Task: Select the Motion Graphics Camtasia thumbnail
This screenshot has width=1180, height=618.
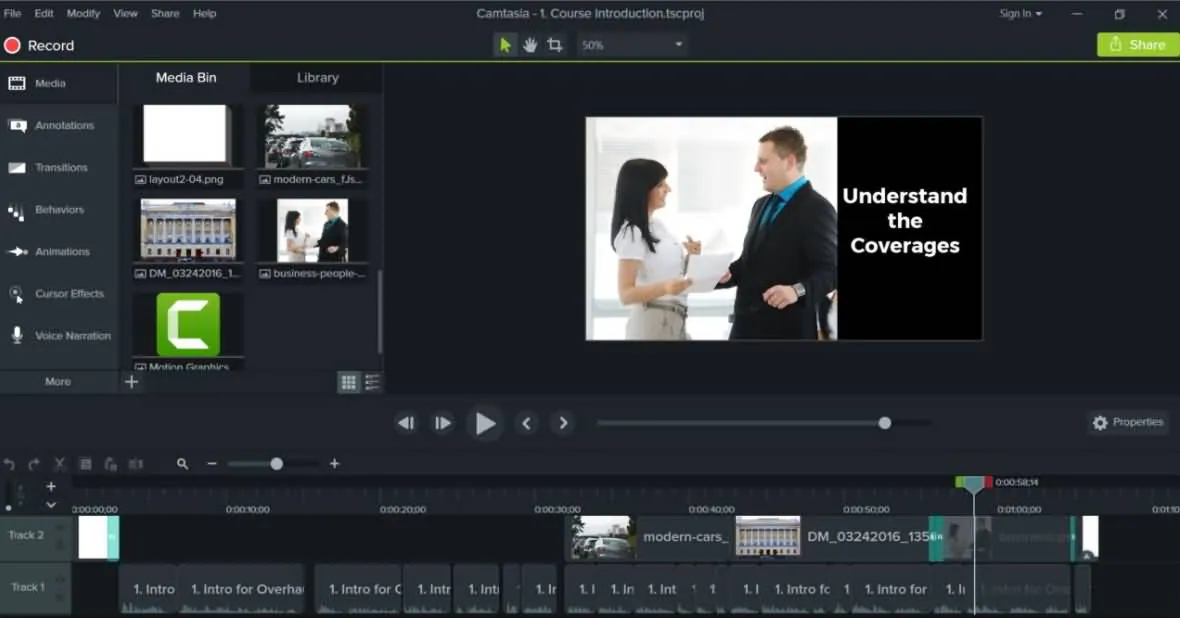Action: (188, 325)
